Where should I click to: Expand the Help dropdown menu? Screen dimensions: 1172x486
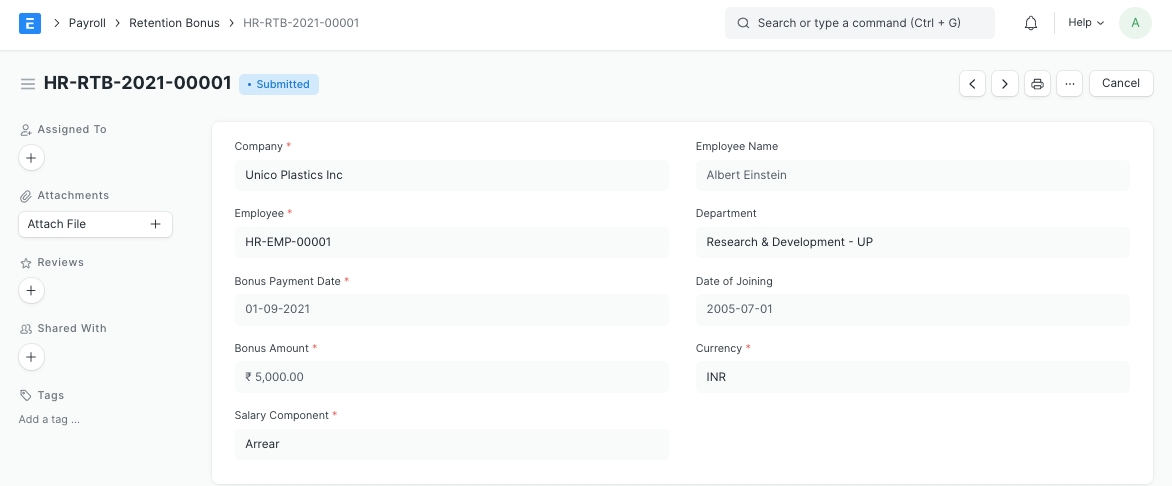[1086, 23]
